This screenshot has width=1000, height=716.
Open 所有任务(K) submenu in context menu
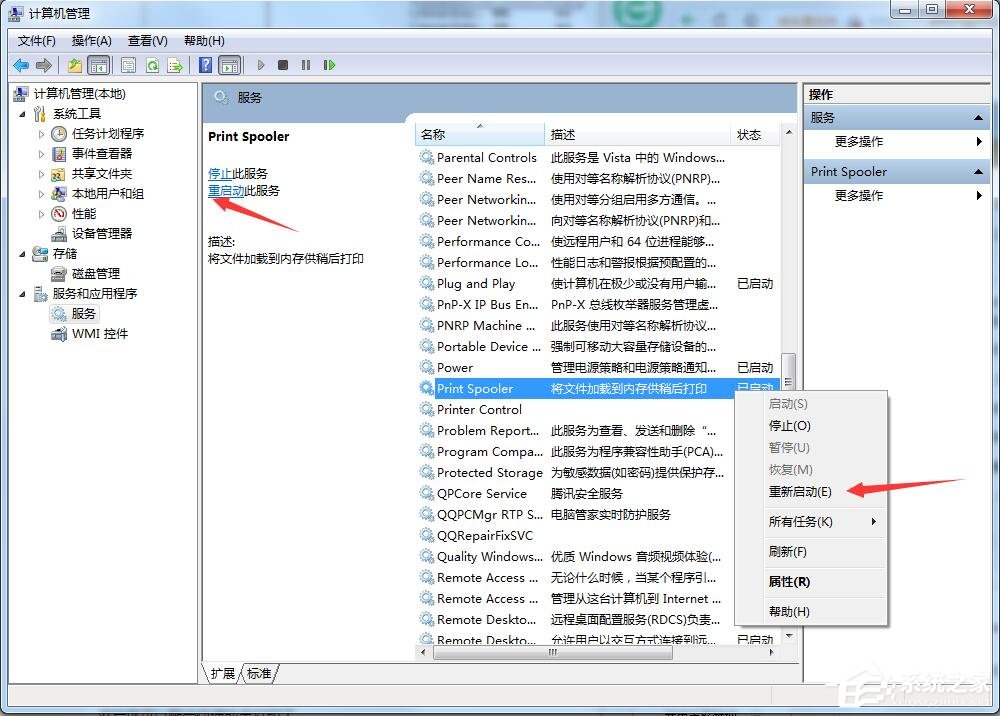pos(800,522)
